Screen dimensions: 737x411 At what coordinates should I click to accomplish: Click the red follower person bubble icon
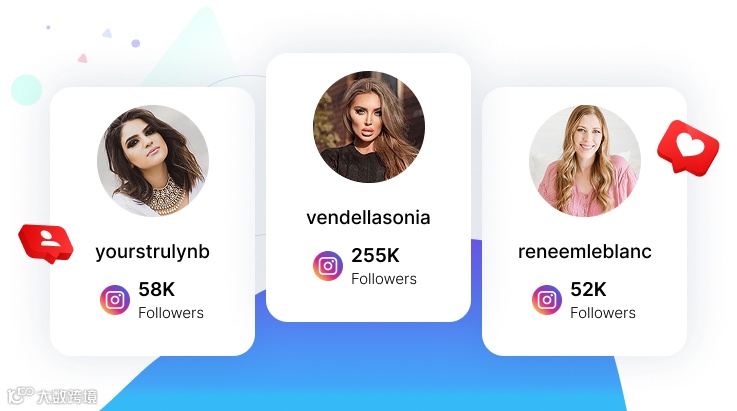(47, 243)
